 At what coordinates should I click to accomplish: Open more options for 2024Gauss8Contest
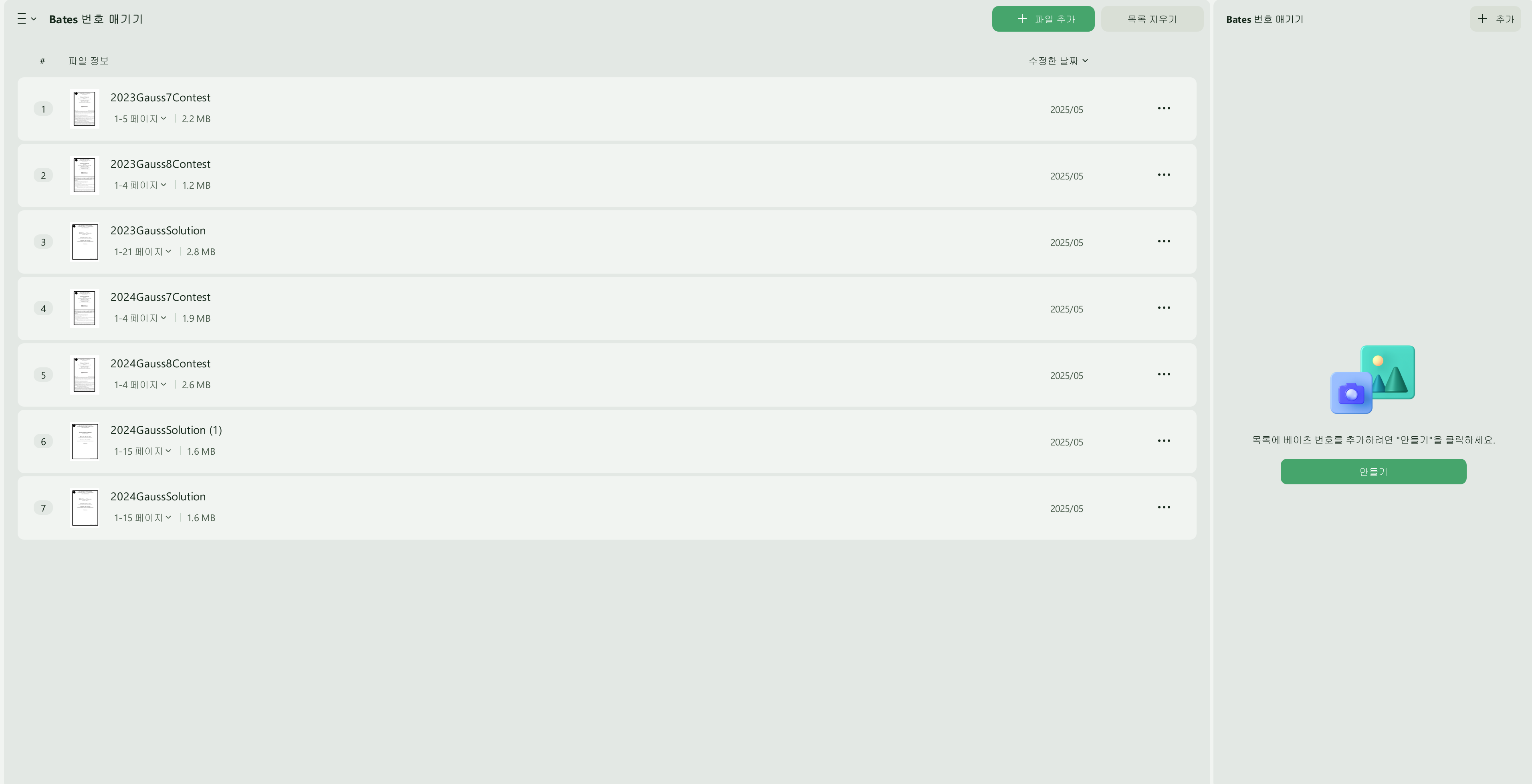pyautogui.click(x=1163, y=375)
